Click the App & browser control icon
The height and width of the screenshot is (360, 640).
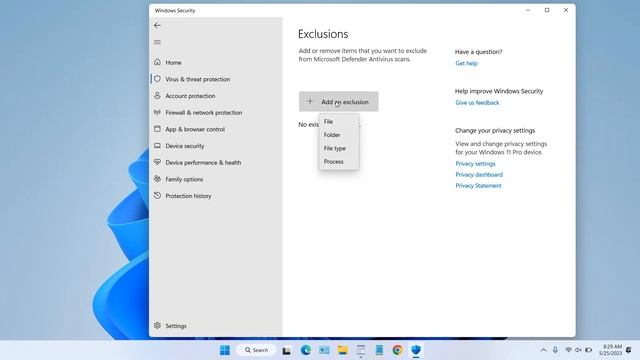[x=157, y=129]
